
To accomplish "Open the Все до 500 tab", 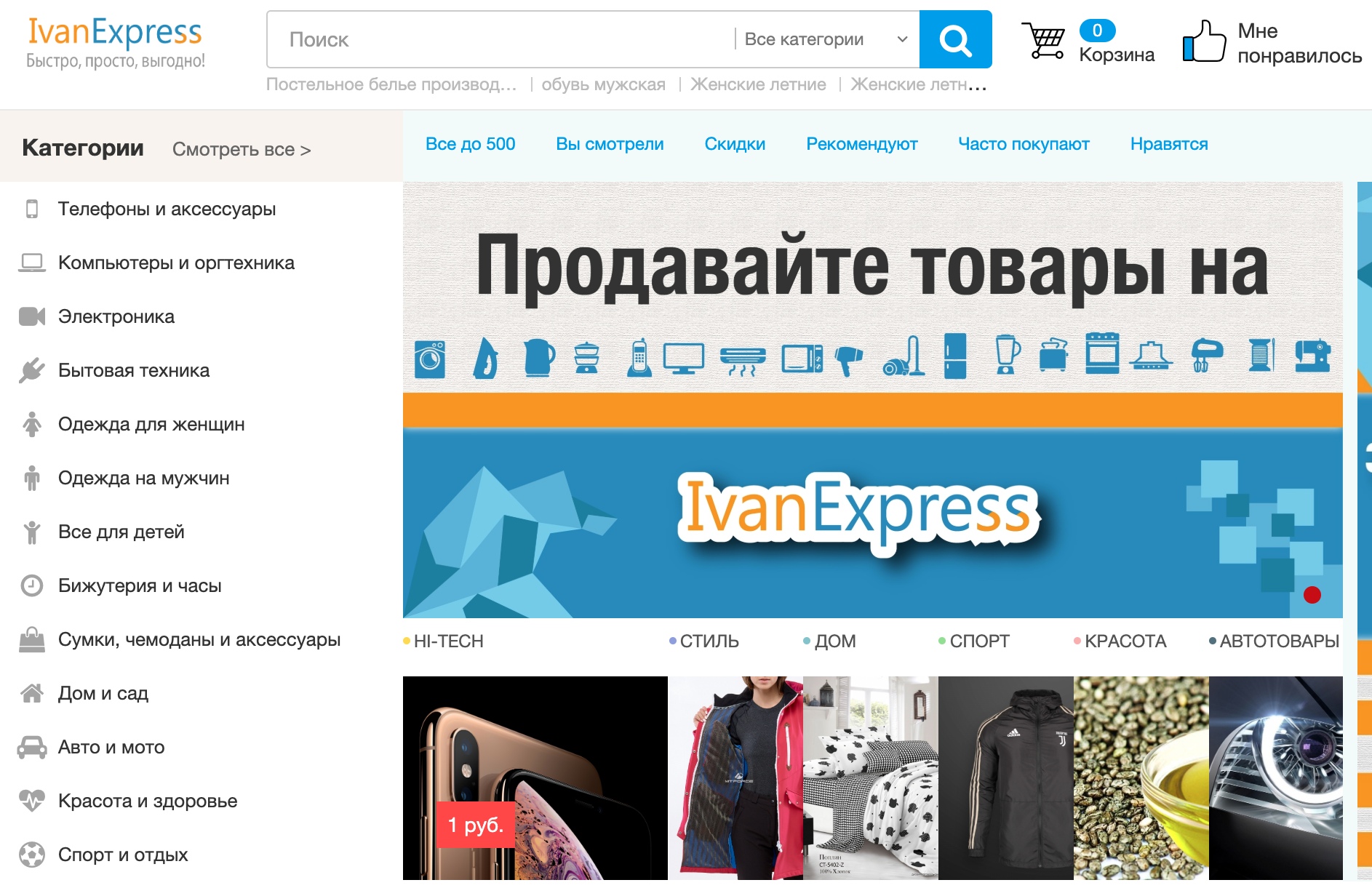I will (x=470, y=144).
